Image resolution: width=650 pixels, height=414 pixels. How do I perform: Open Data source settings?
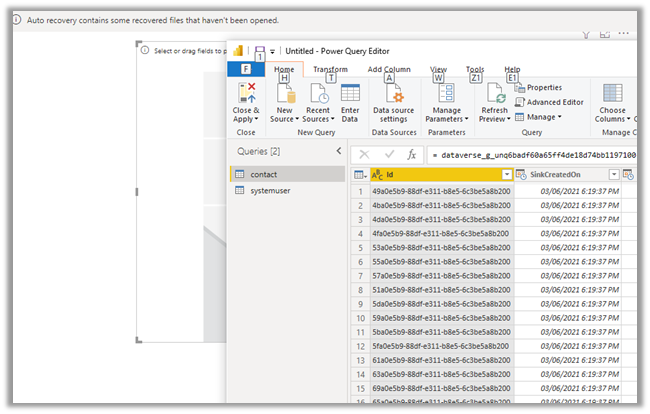point(393,95)
